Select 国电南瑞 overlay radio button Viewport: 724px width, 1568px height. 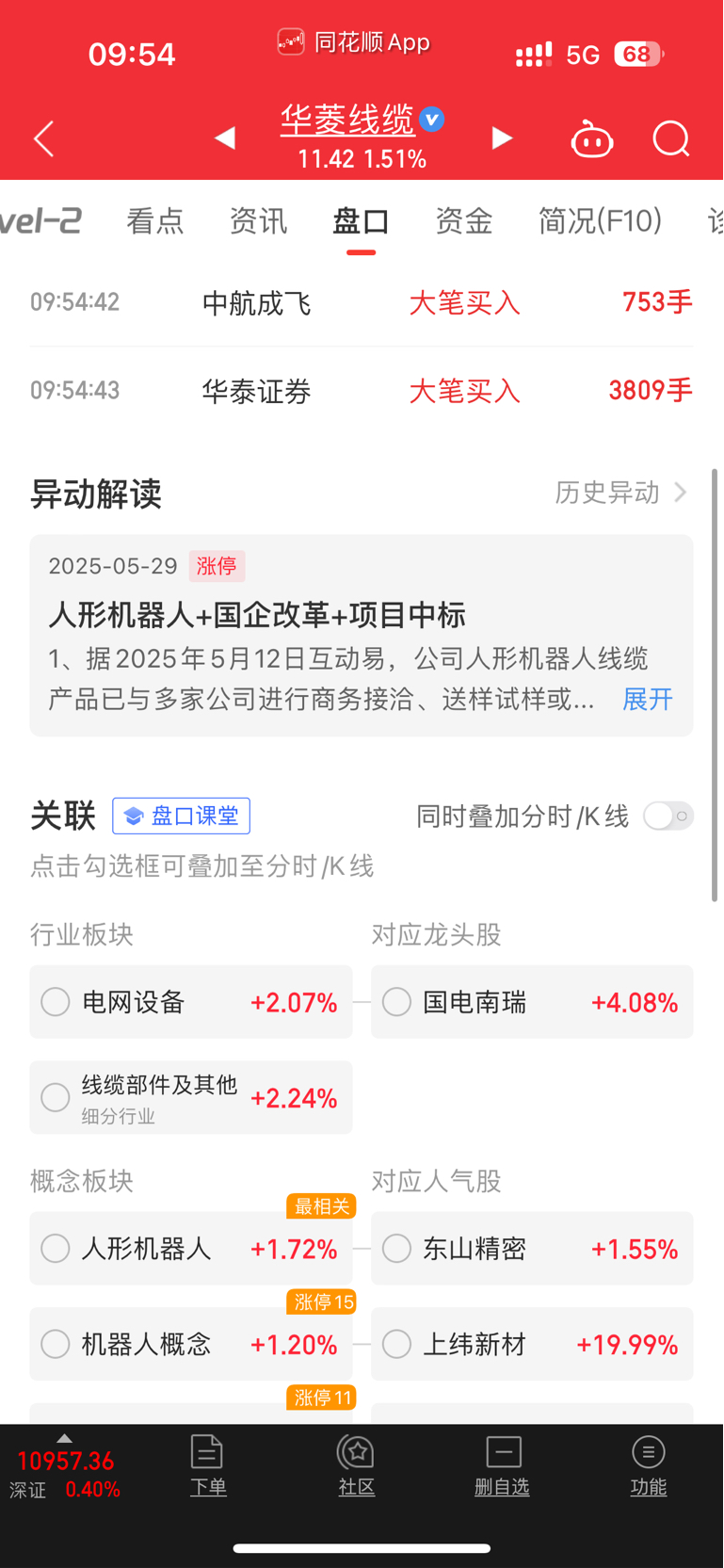point(396,1002)
